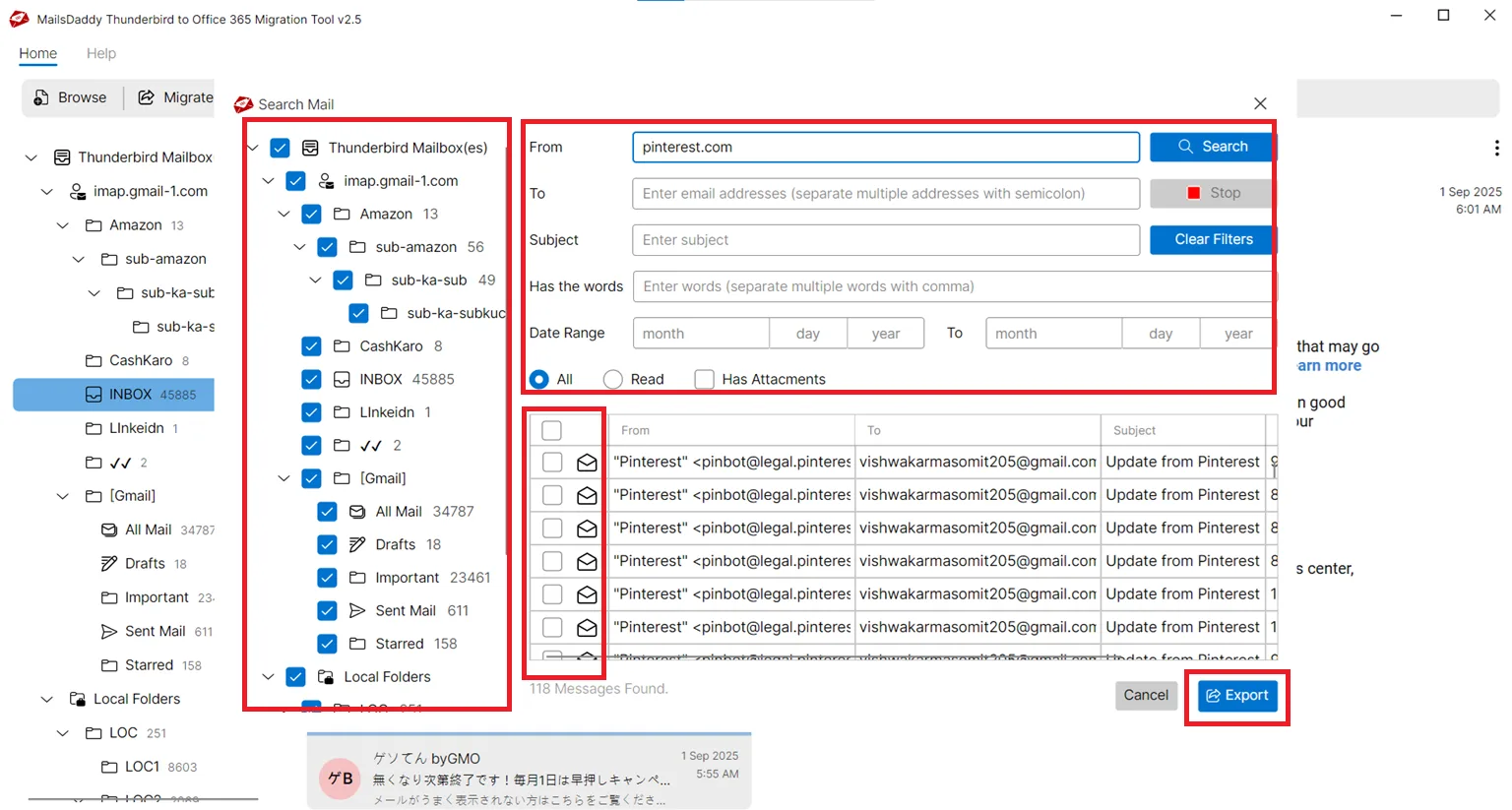Collapse the imap.gmail-1.com node in the dialog tree
The height and width of the screenshot is (810, 1512).
click(x=268, y=180)
